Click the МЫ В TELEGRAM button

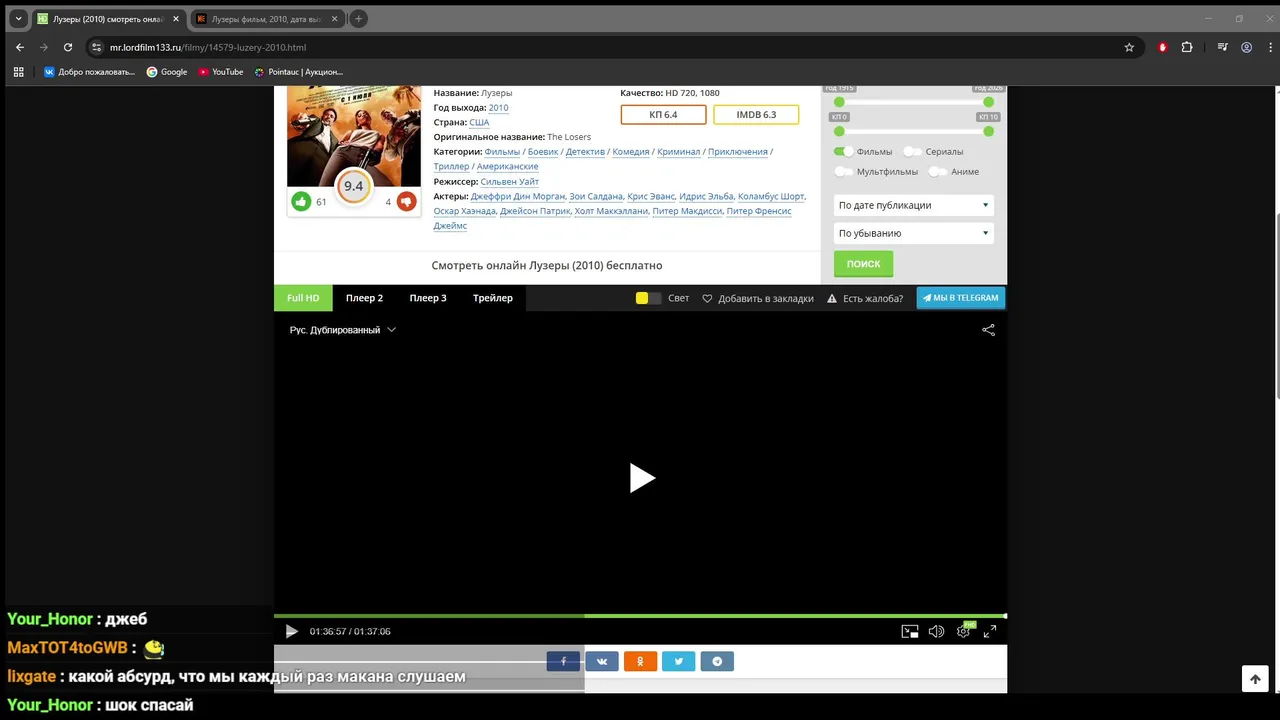point(961,298)
